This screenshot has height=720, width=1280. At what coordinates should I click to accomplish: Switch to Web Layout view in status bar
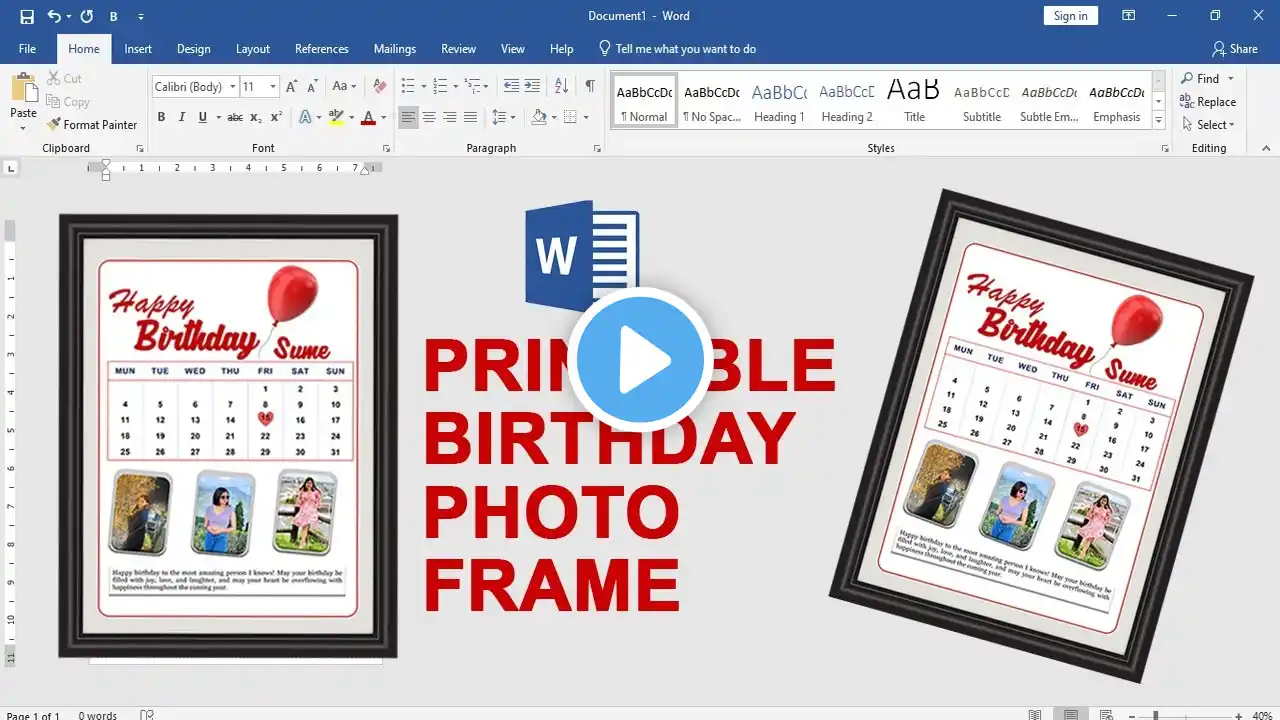[x=1107, y=715]
